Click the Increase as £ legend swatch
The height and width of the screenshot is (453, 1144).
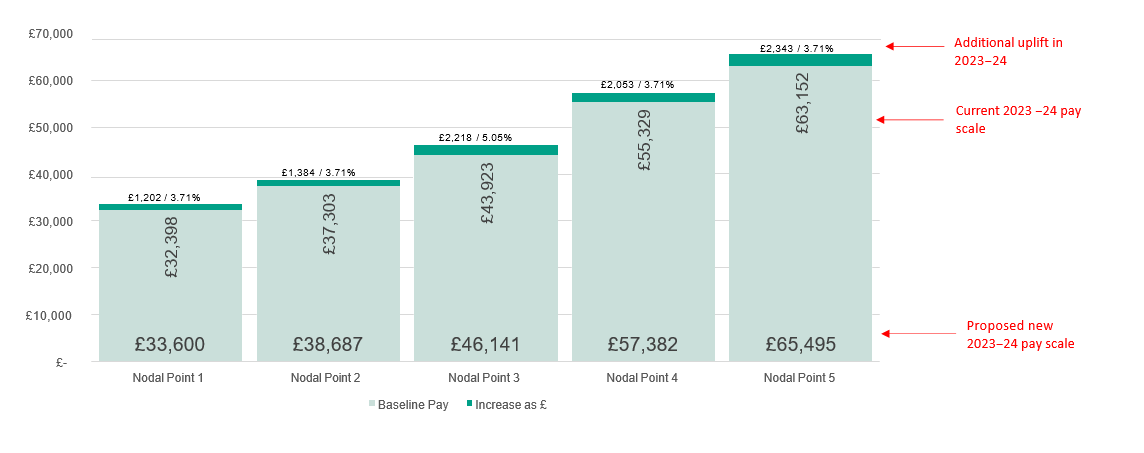pyautogui.click(x=468, y=405)
